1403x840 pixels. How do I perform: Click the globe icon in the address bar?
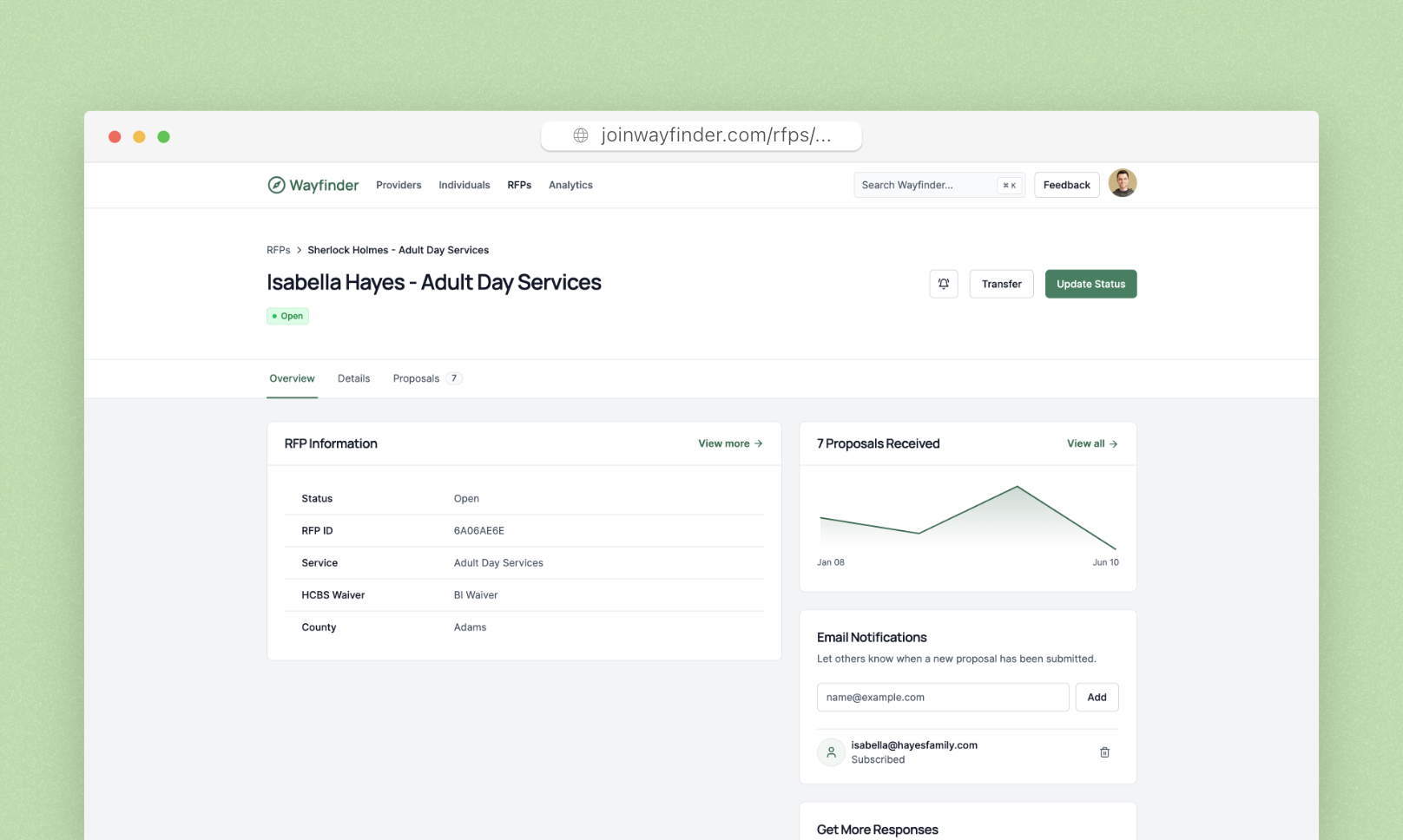pos(580,135)
